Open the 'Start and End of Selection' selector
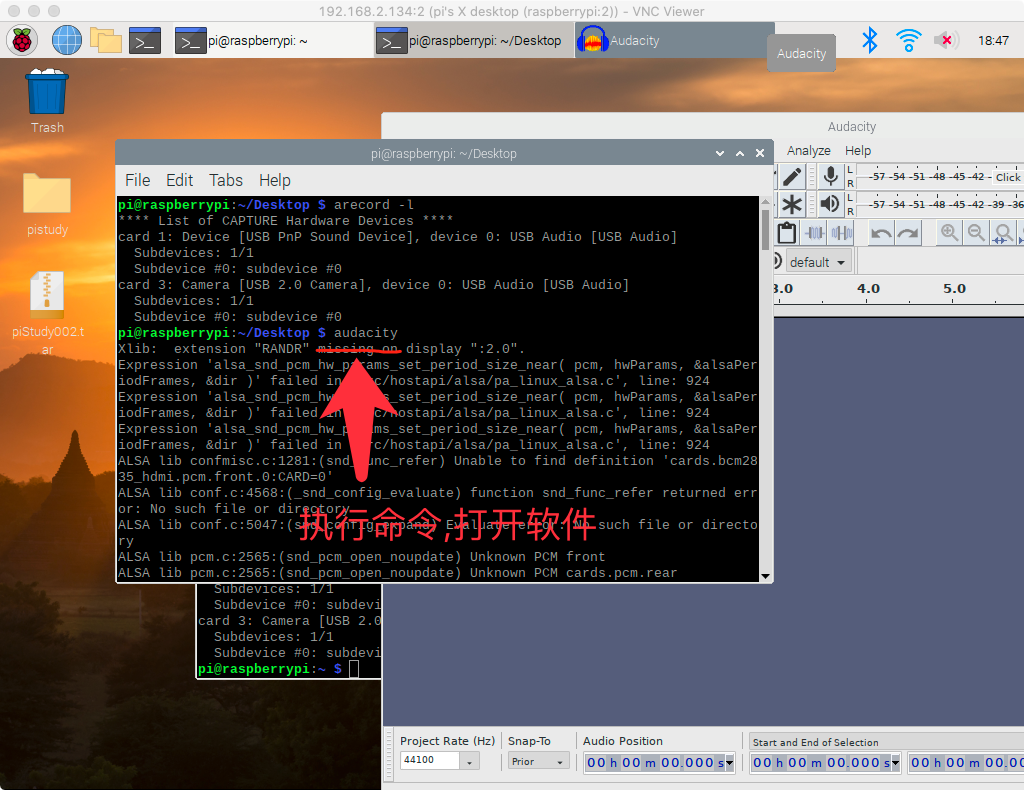This screenshot has height=790, width=1024. click(887, 742)
